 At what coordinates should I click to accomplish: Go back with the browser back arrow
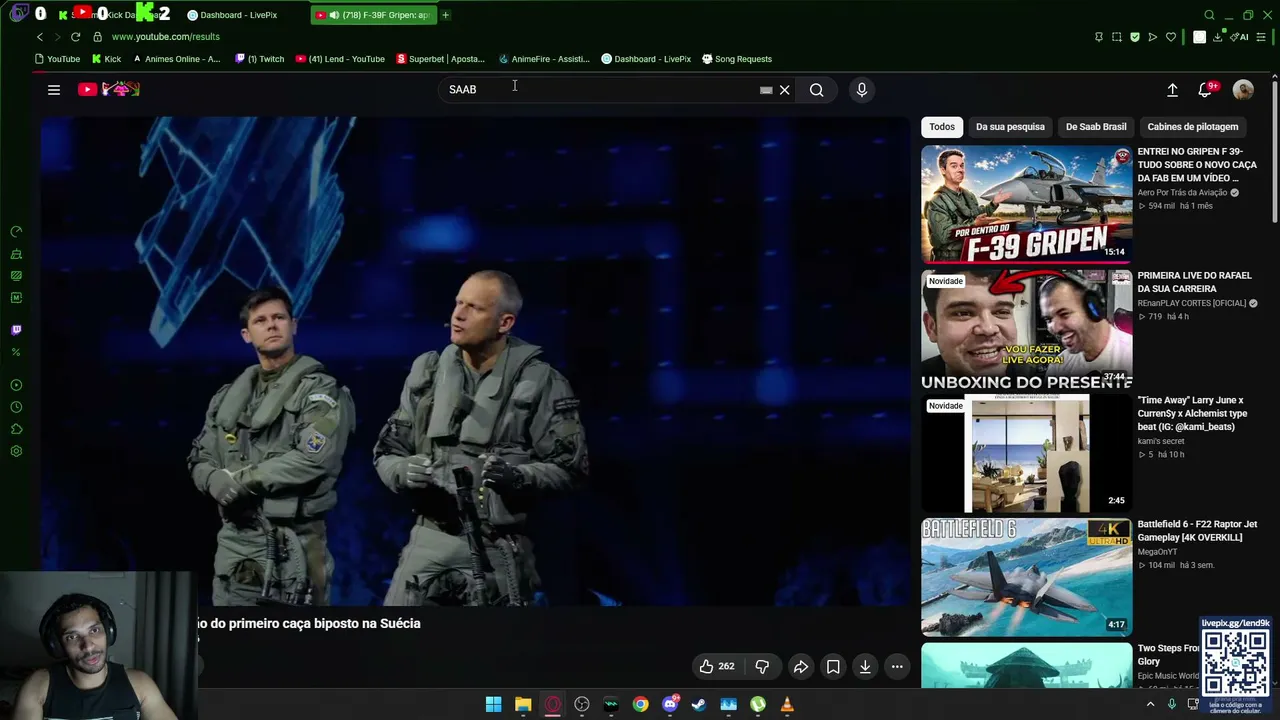point(40,37)
